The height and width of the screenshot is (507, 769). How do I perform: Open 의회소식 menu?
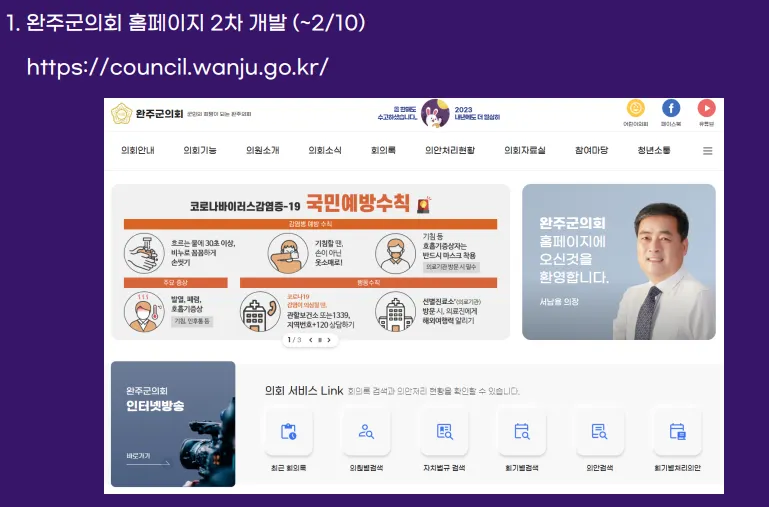tap(325, 151)
